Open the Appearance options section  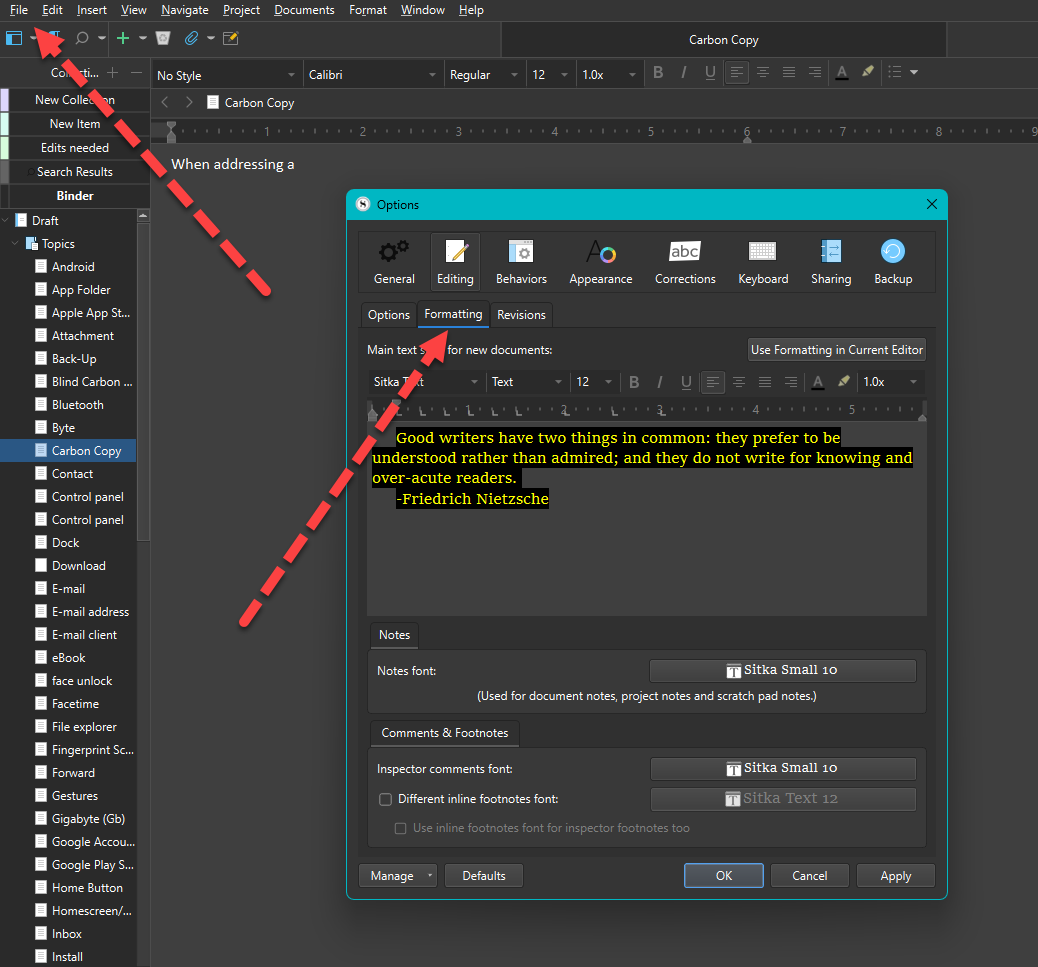coord(600,262)
